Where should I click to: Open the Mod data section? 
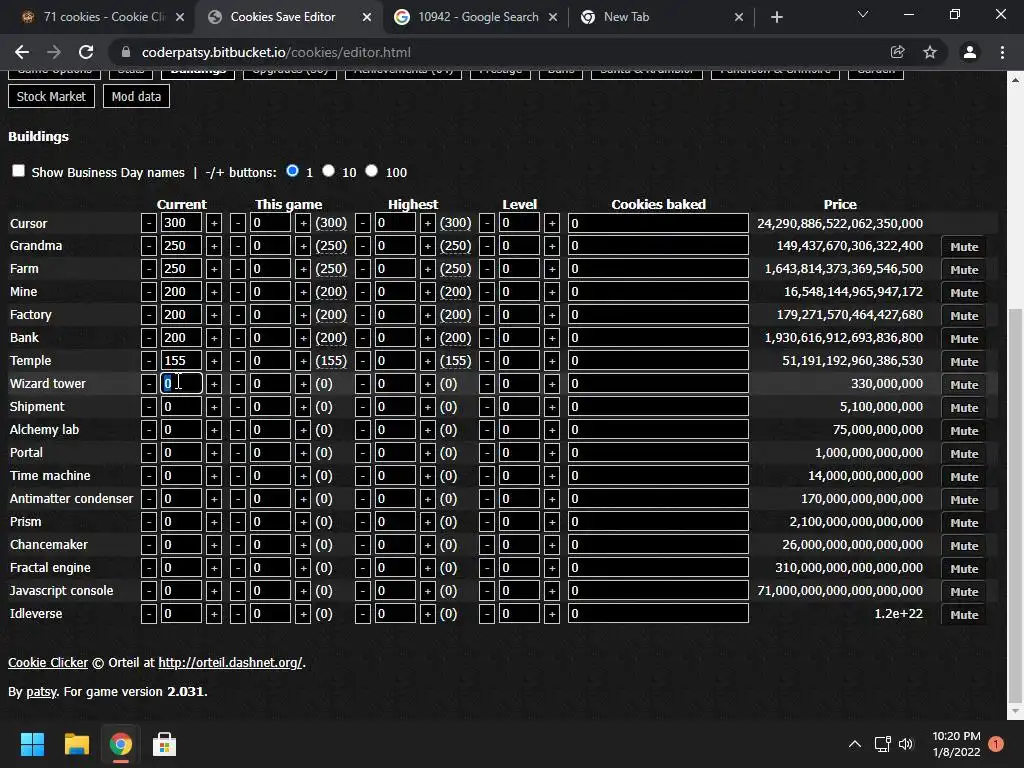[x=136, y=97]
